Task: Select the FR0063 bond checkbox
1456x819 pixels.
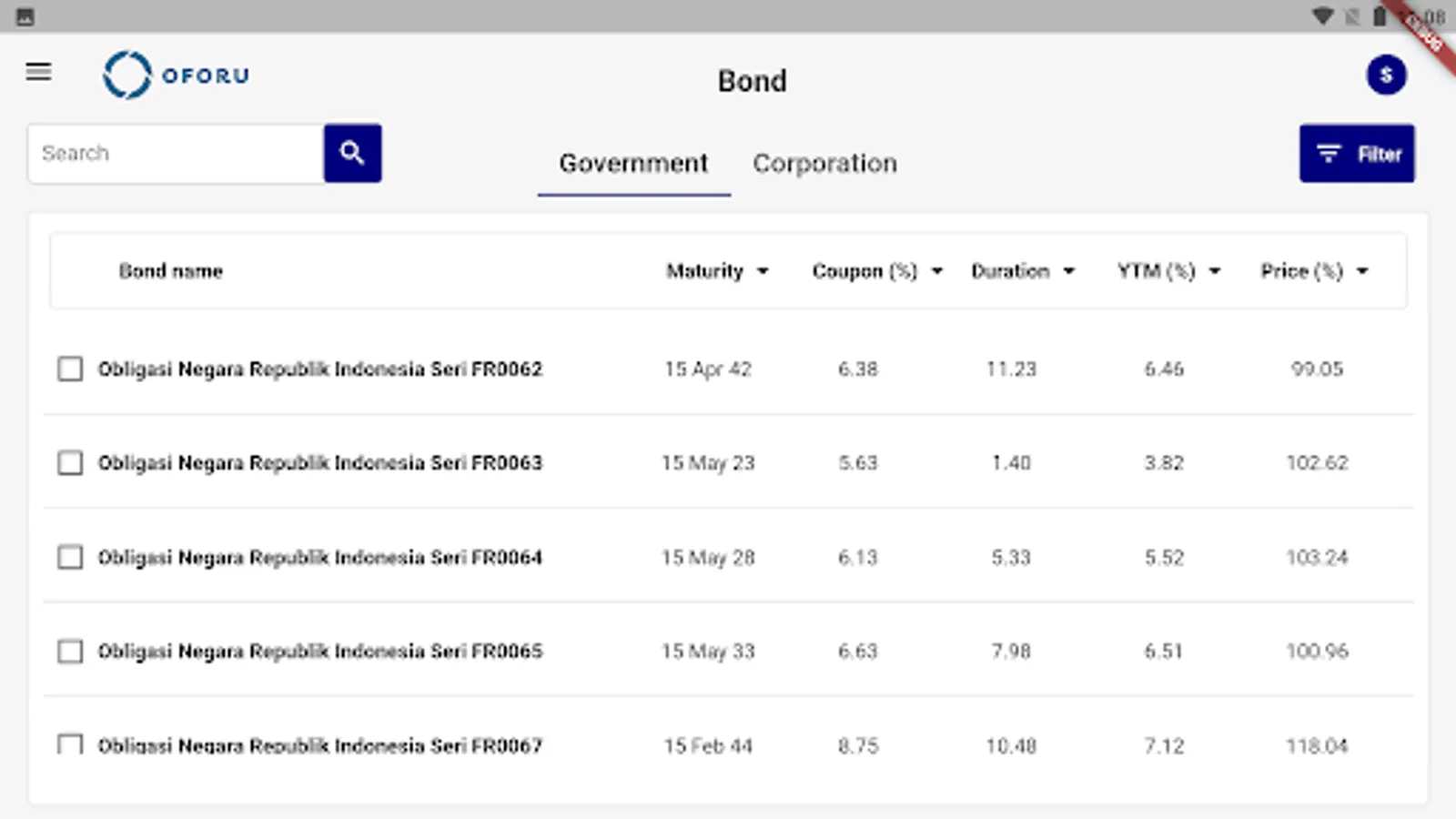Action: tap(70, 462)
